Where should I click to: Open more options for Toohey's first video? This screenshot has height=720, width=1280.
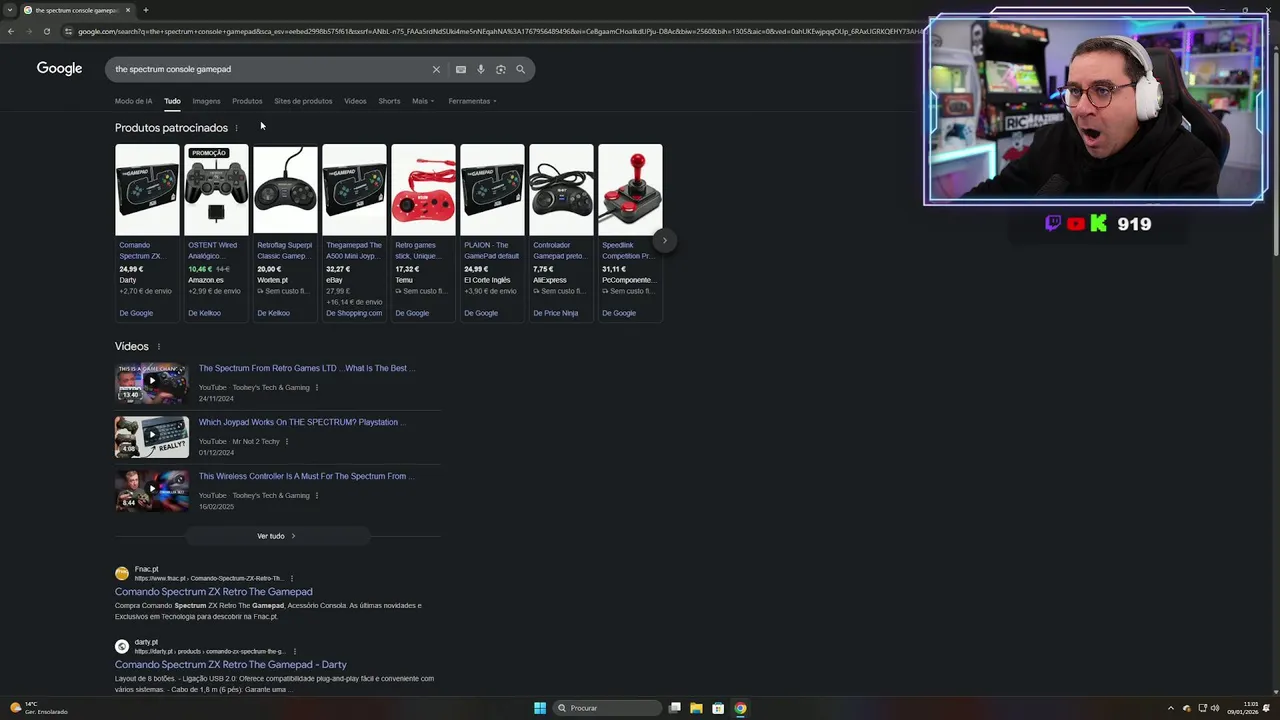click(x=317, y=388)
